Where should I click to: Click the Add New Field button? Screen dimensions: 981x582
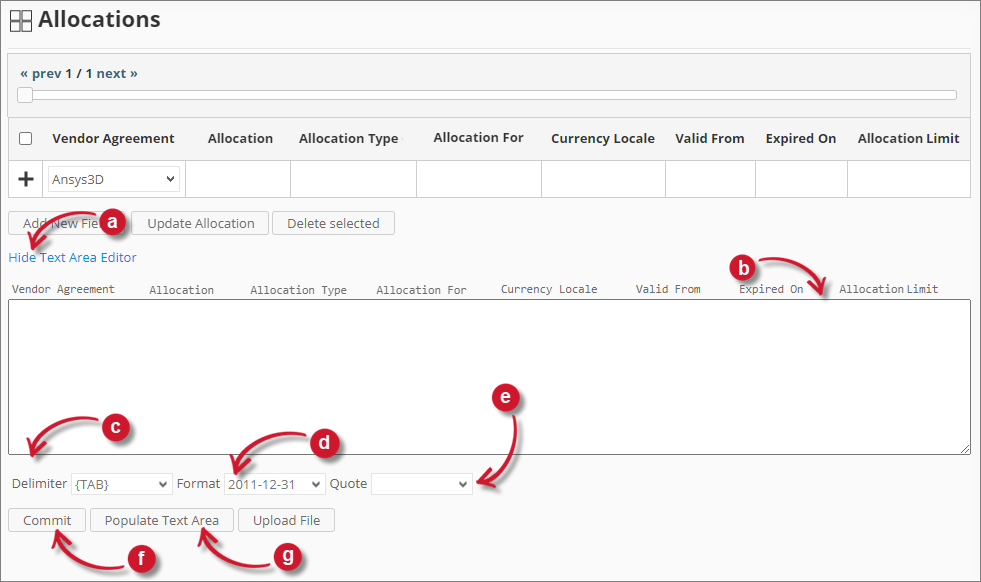point(66,223)
